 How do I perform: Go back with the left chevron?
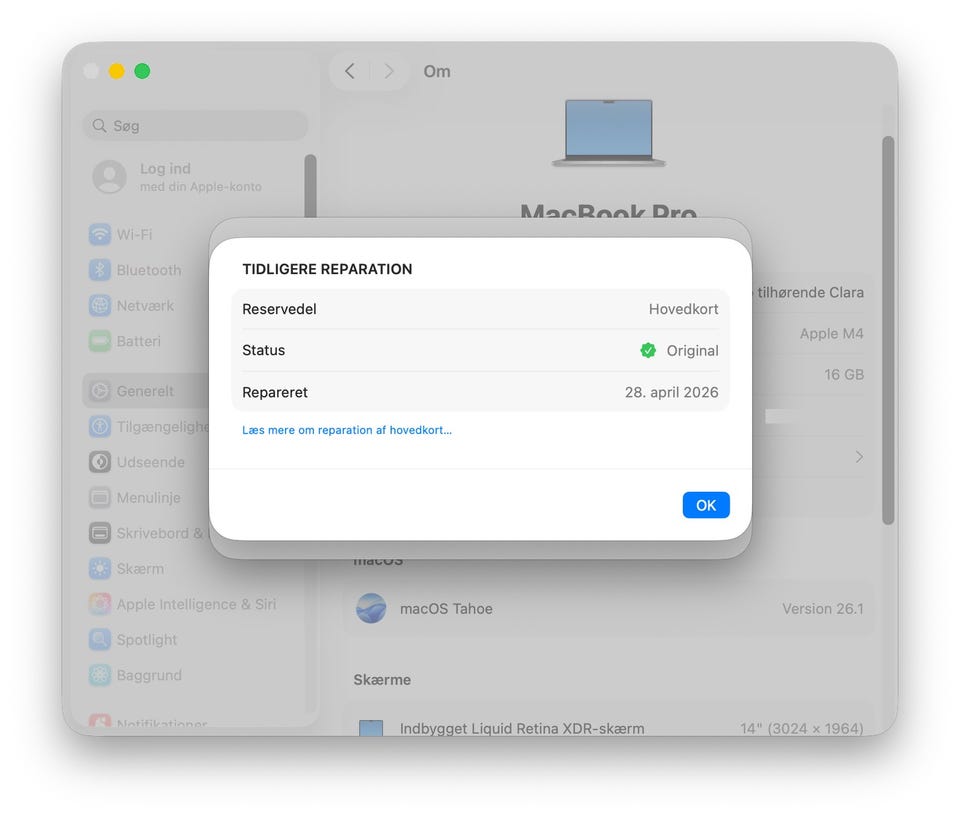tap(350, 71)
